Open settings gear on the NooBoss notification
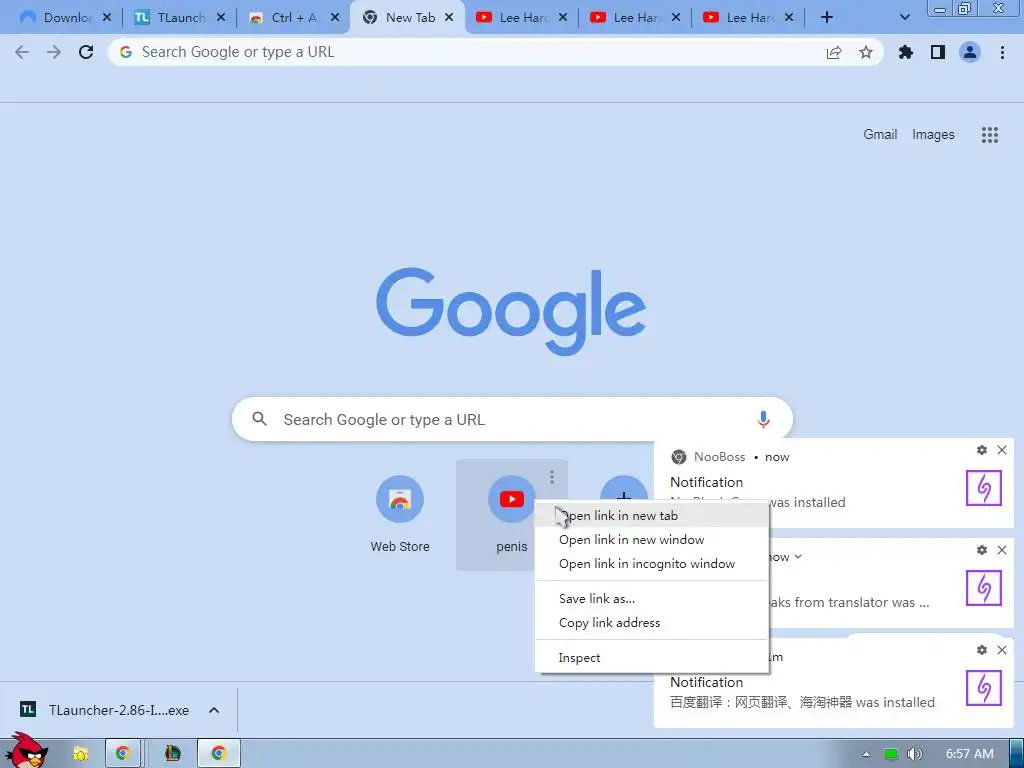The image size is (1024, 768). point(981,450)
